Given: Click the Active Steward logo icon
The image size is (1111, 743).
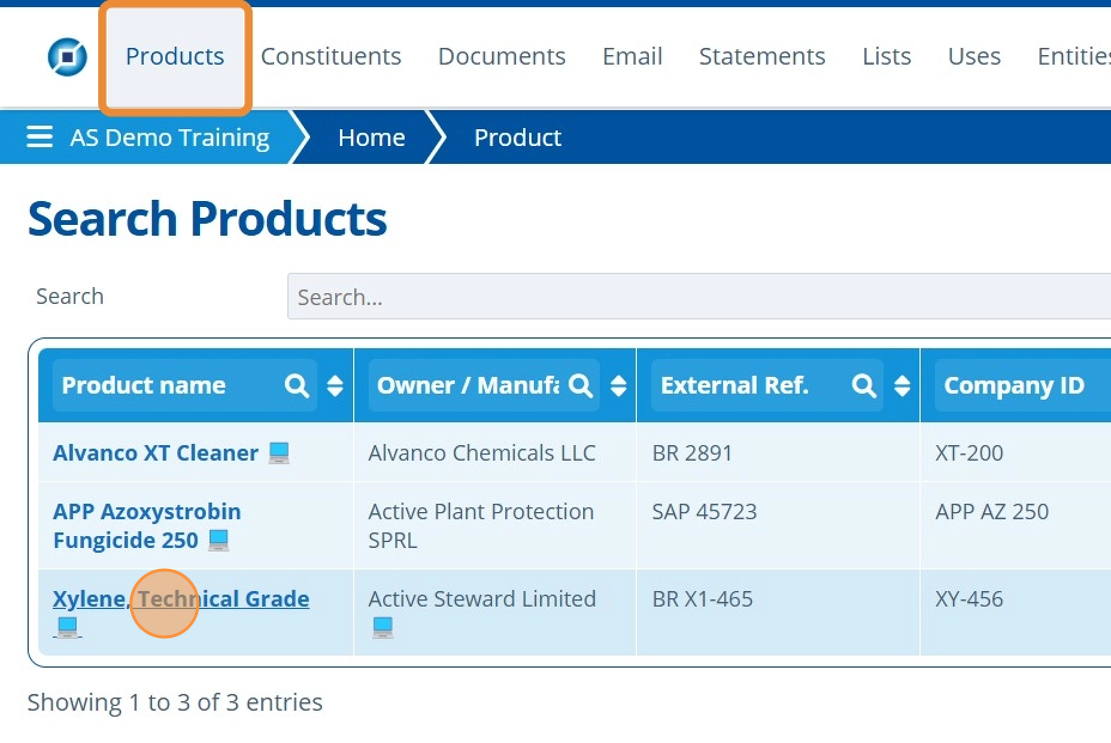Looking at the screenshot, I should [67, 57].
